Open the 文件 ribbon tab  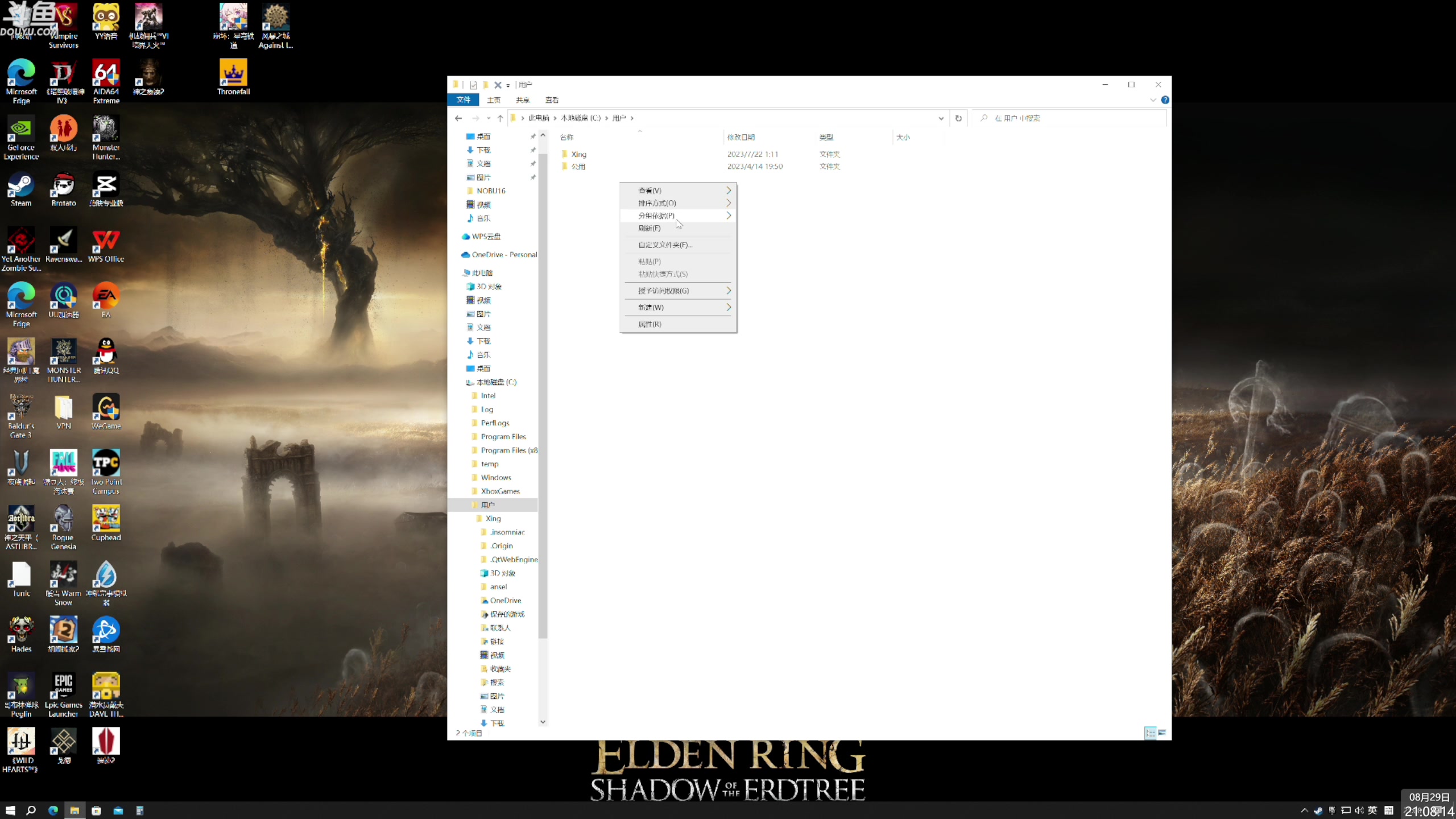[464, 100]
